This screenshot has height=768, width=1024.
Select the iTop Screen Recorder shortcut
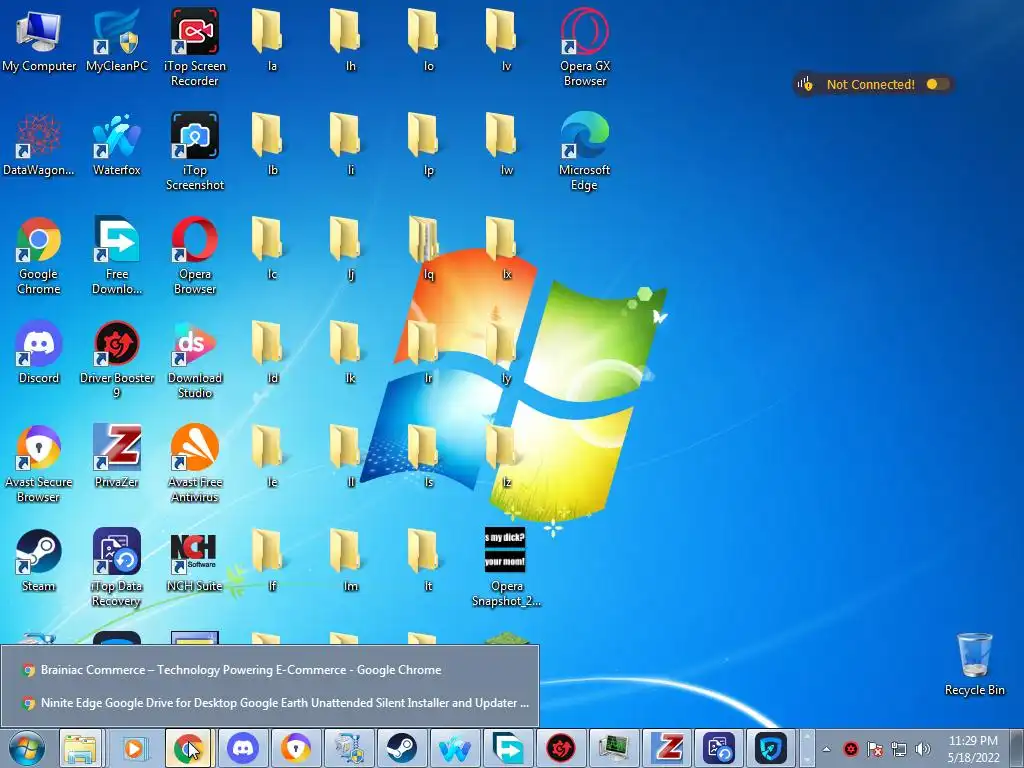[x=195, y=47]
